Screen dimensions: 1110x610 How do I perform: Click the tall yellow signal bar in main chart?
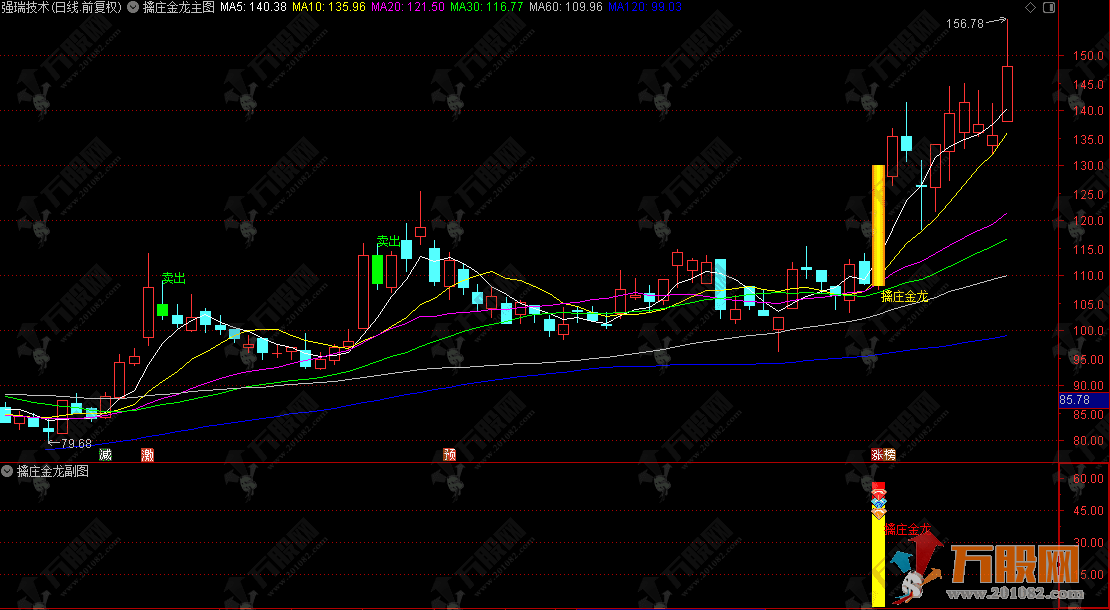pyautogui.click(x=878, y=226)
